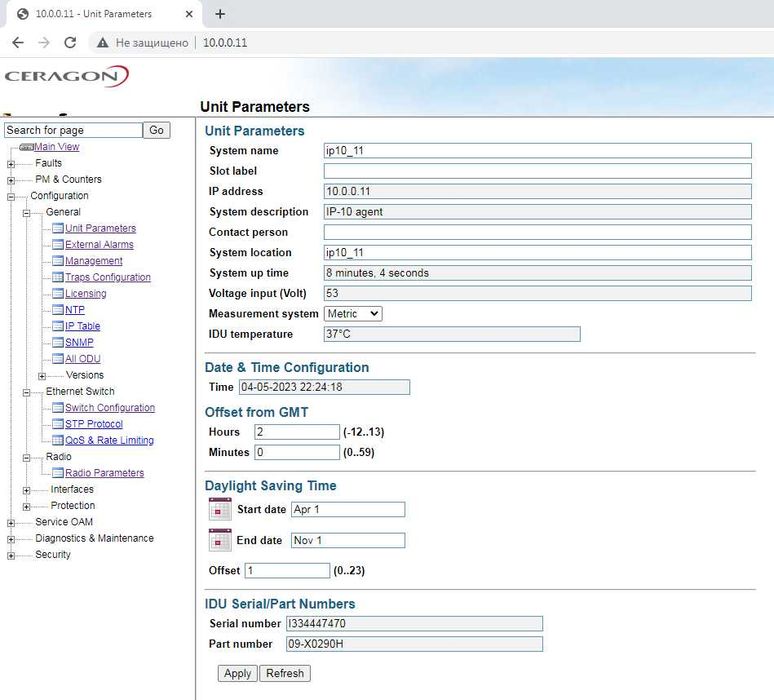The height and width of the screenshot is (700, 774).
Task: Click the page icon beside NTP
Action: click(58, 310)
